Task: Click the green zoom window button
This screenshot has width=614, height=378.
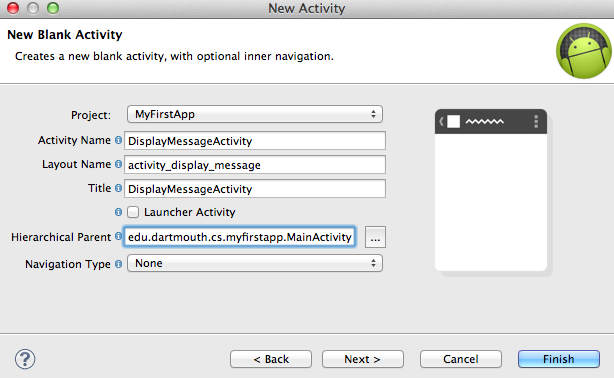Action: pyautogui.click(x=53, y=8)
